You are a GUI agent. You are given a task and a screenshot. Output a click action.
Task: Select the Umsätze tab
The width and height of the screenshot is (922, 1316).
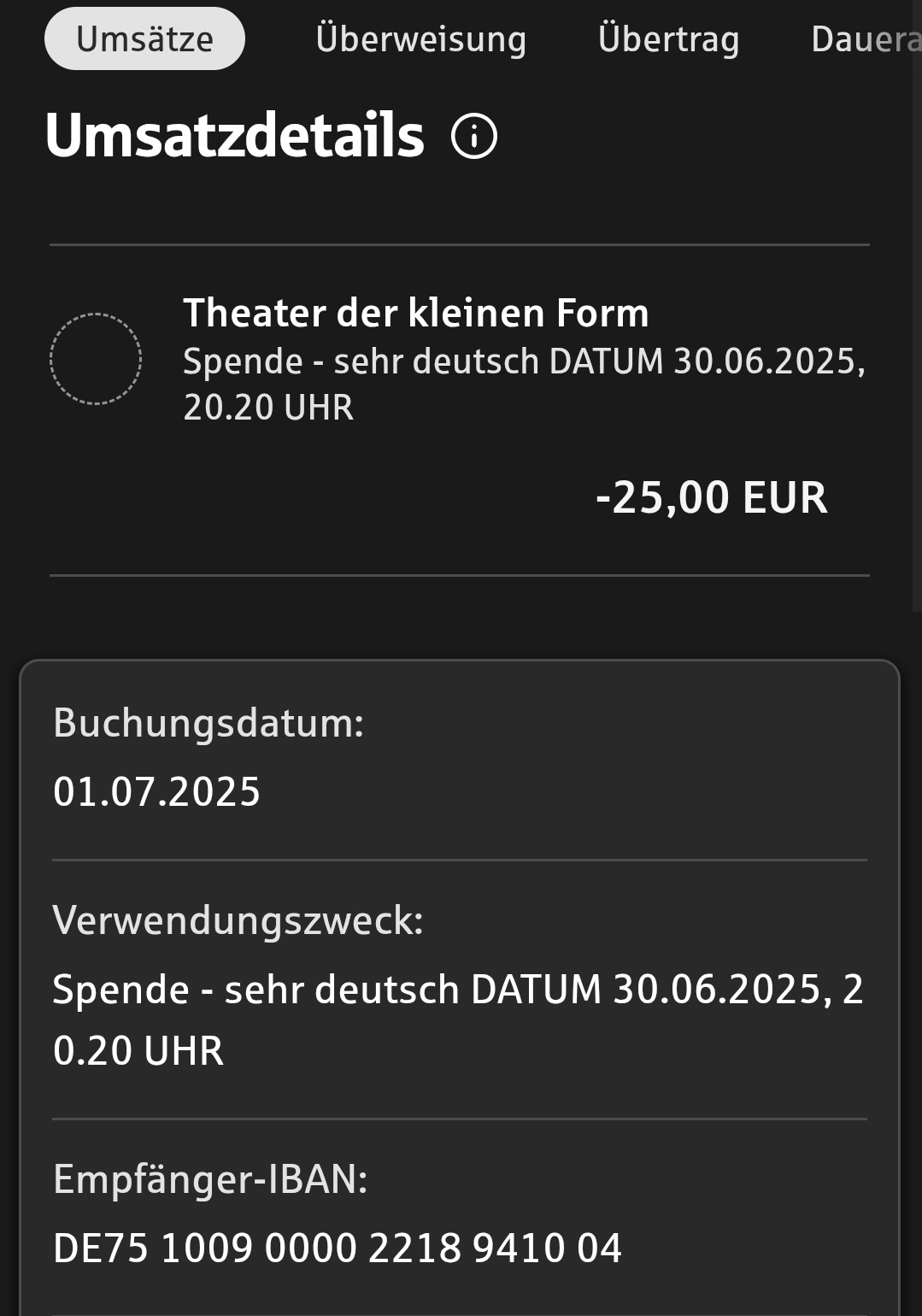click(x=144, y=39)
